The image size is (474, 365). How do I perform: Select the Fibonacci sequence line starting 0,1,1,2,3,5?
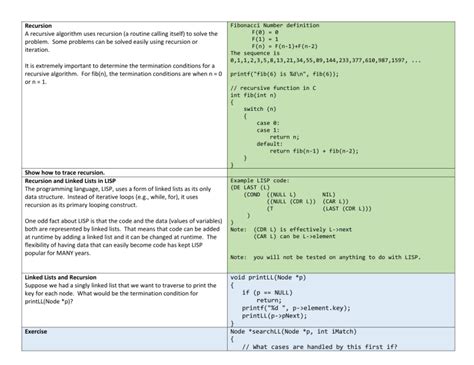325,60
